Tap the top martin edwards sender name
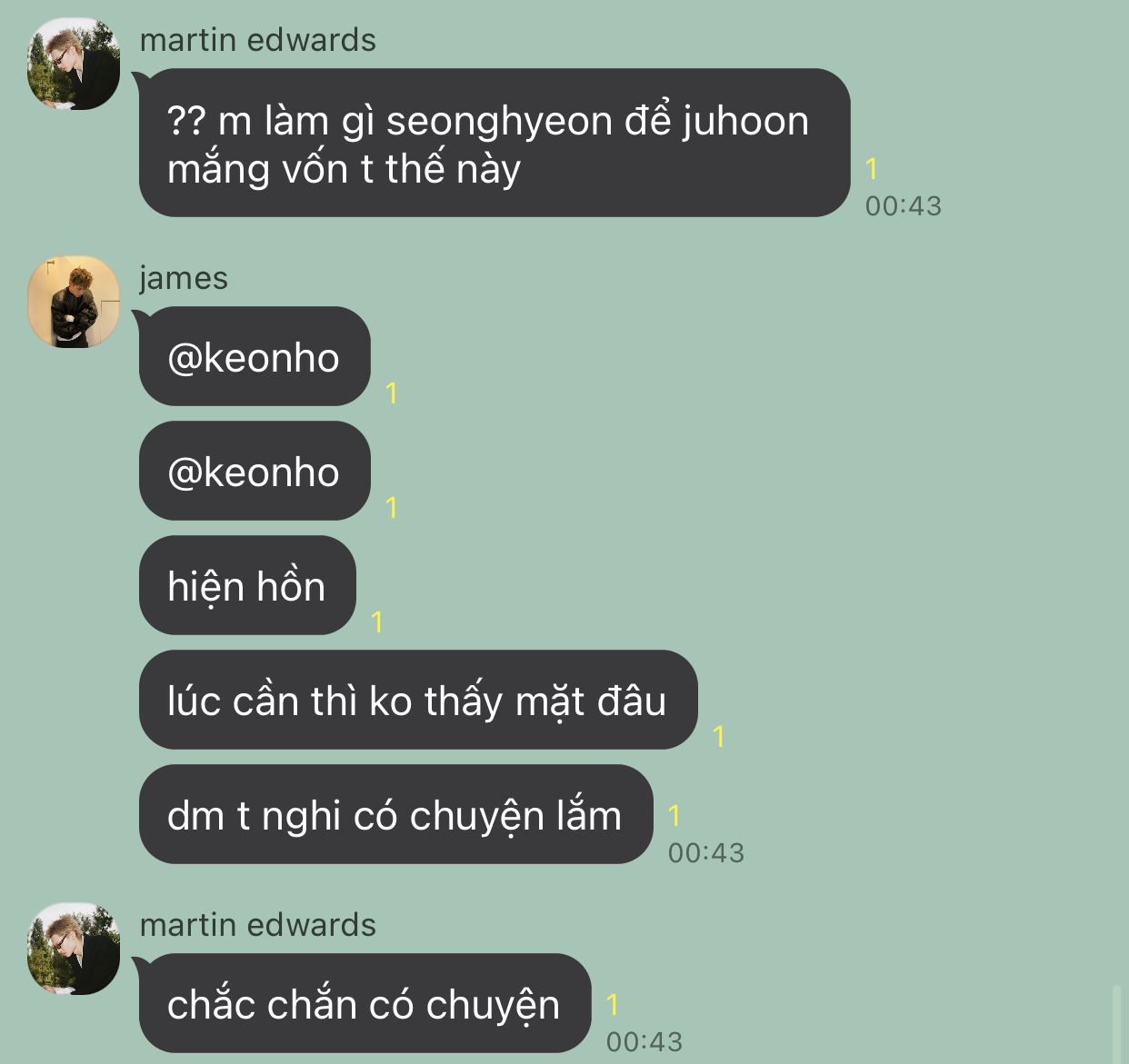The image size is (1129, 1064). 257,40
